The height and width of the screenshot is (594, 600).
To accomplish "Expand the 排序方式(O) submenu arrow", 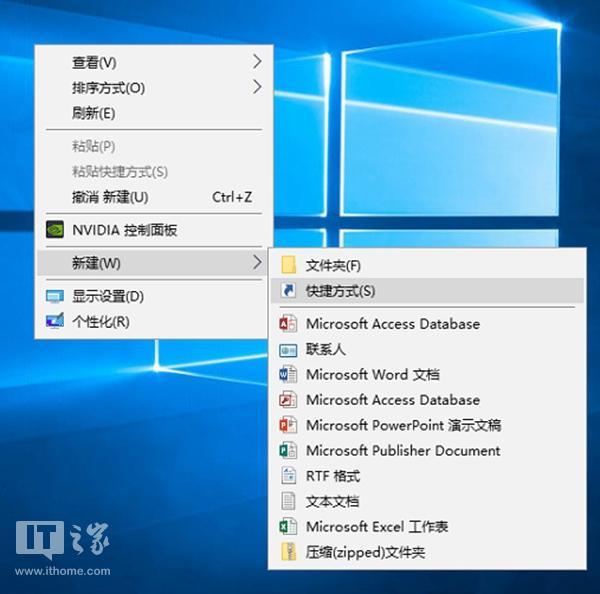I will click(257, 87).
